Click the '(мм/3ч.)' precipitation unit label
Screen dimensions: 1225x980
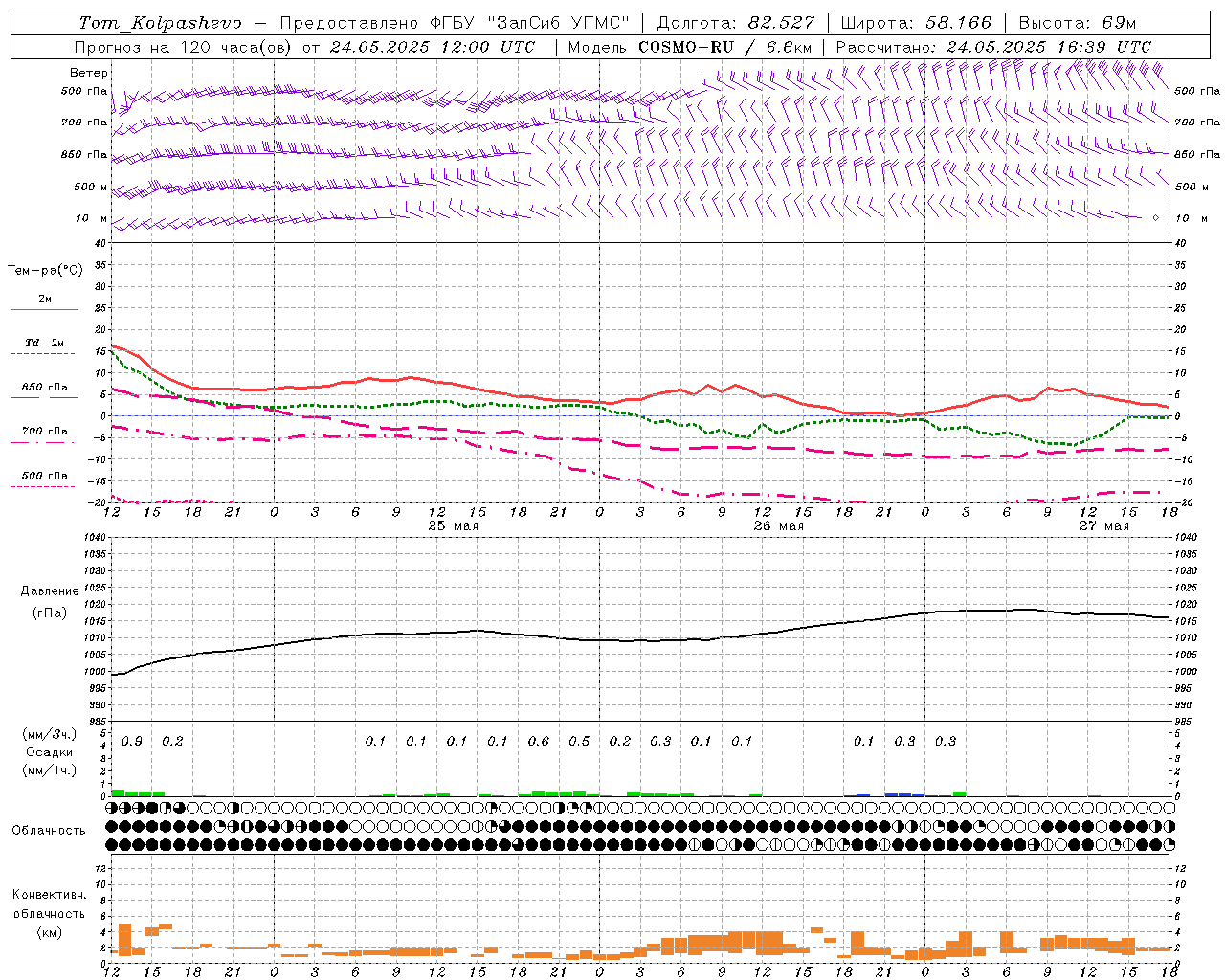click(50, 734)
